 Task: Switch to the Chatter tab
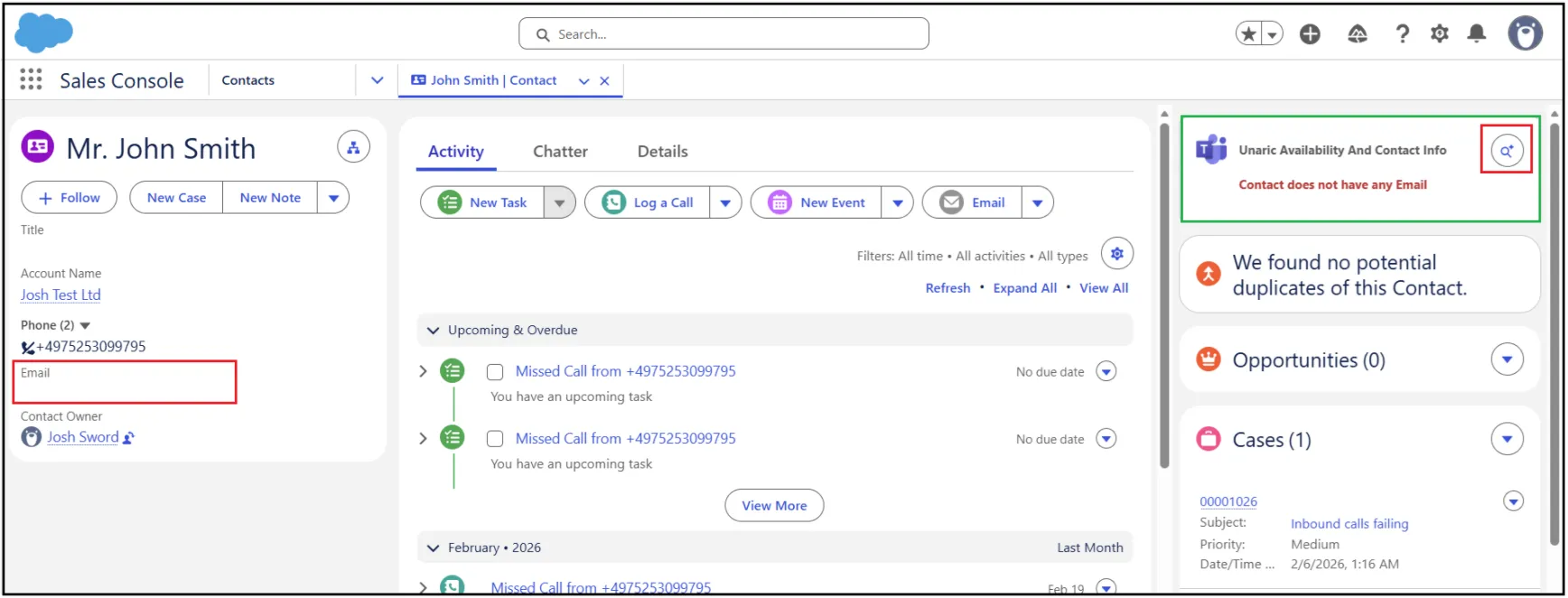(x=560, y=152)
